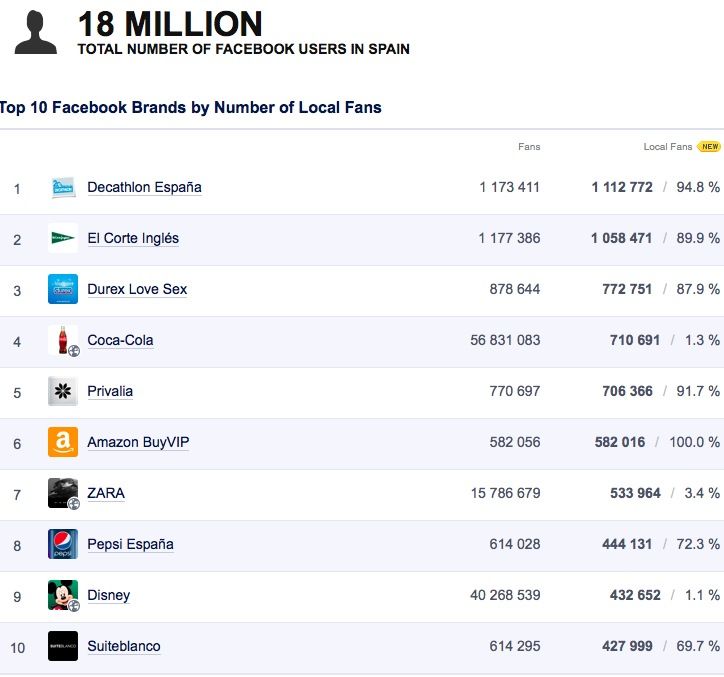The image size is (724, 677).
Task: Open the Decathlon España link
Action: (x=144, y=187)
